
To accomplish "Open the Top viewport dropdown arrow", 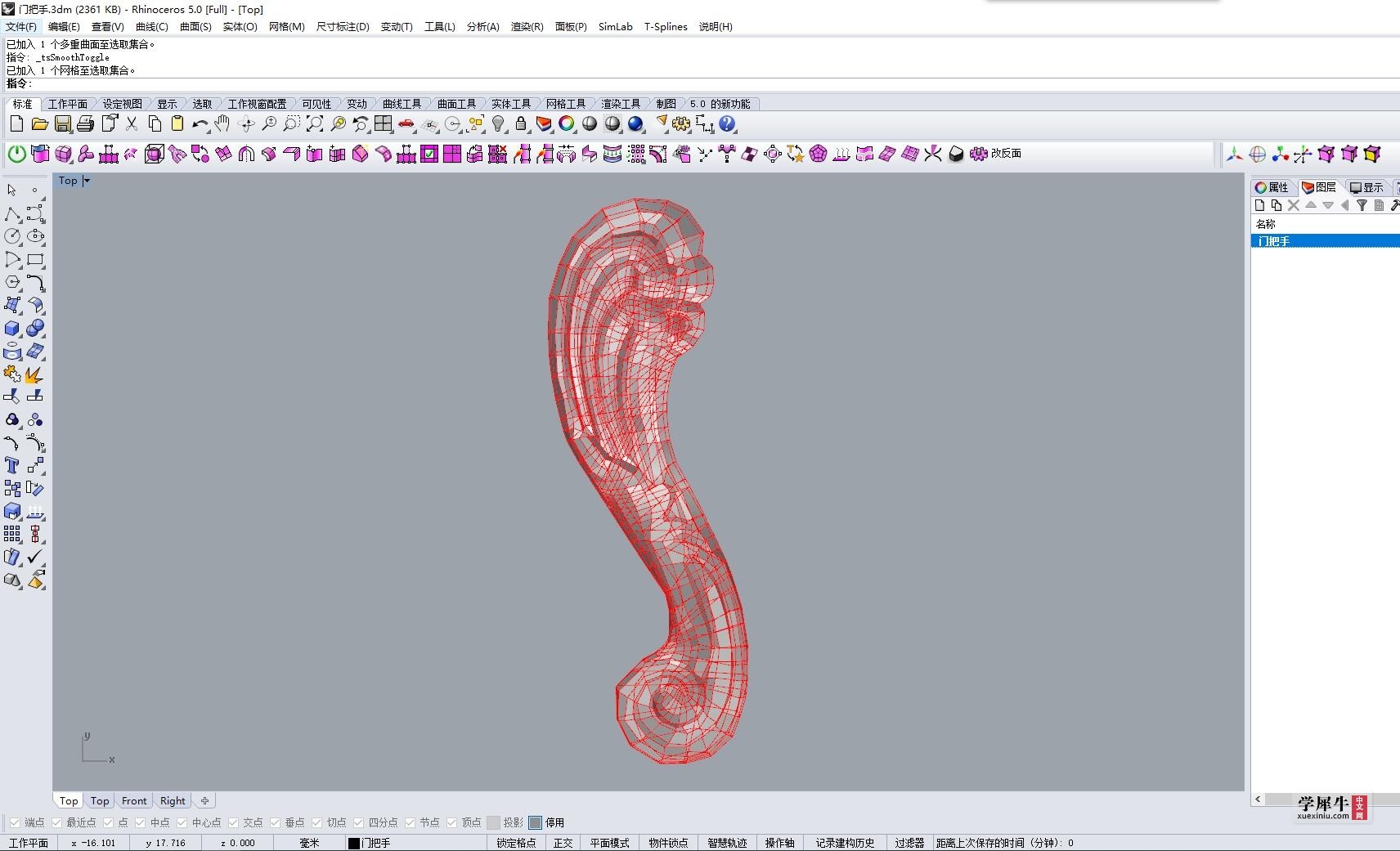I will point(87,181).
